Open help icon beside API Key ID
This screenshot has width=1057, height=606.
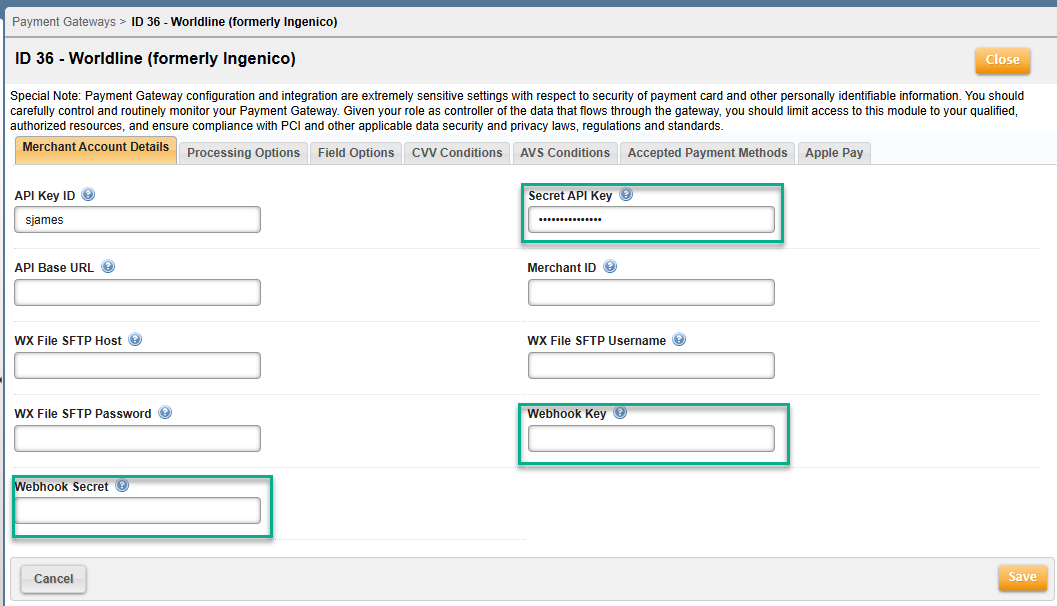pos(88,195)
